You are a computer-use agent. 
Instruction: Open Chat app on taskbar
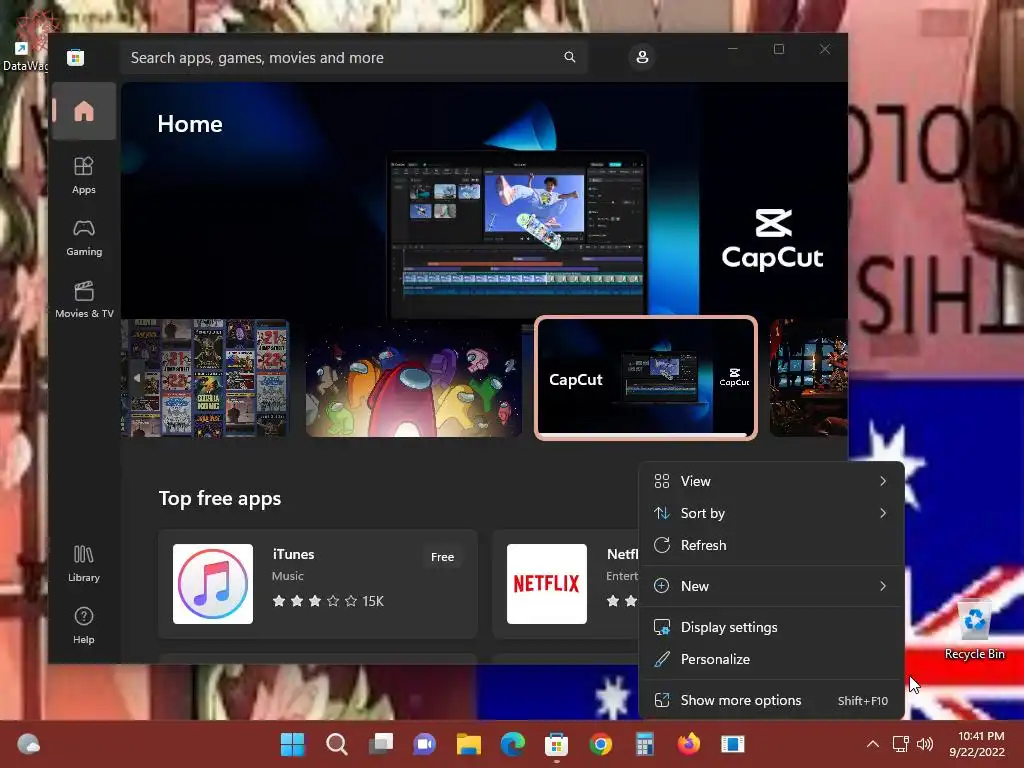[x=424, y=744]
